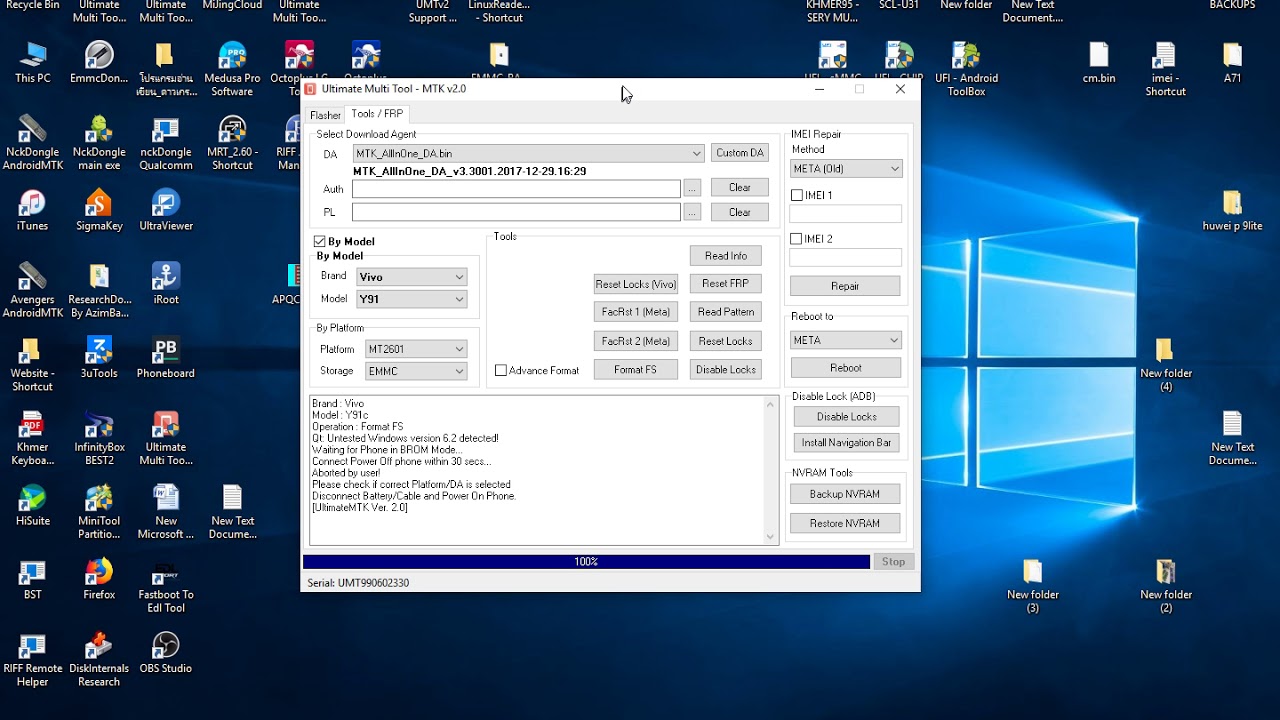1280x720 pixels.
Task: Open HiSuite desktop icon
Action: (x=32, y=506)
